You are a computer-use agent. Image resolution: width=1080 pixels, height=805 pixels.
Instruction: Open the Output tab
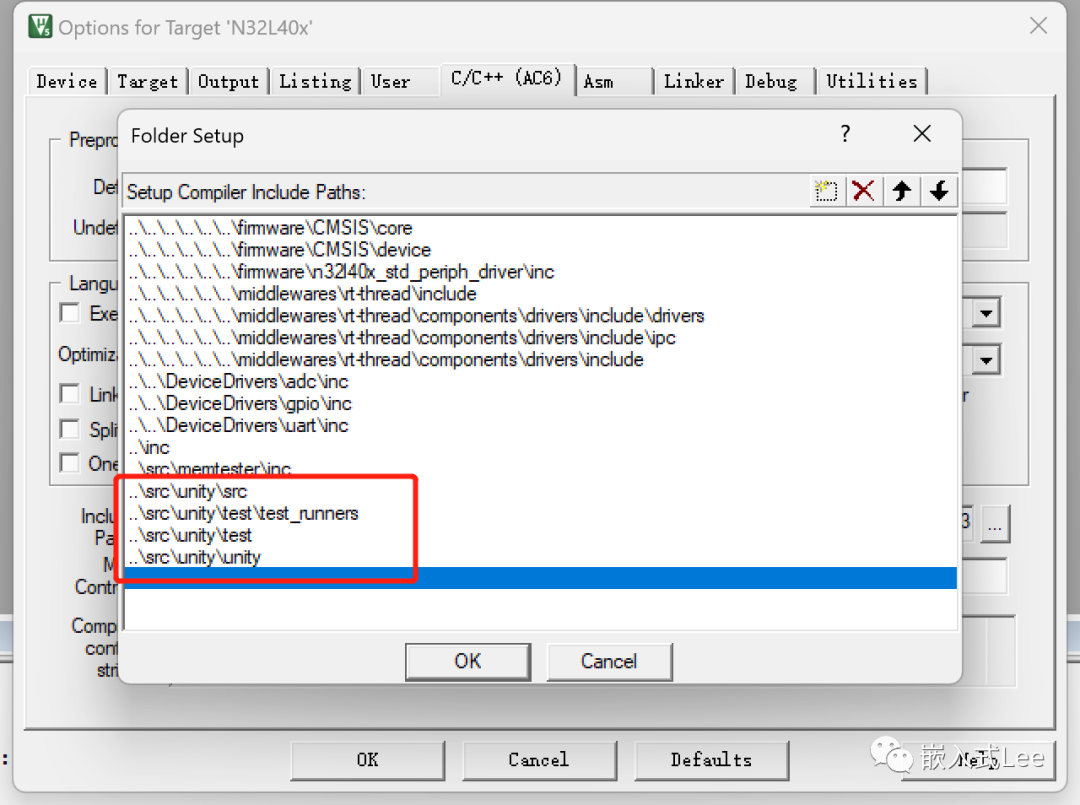[x=228, y=81]
